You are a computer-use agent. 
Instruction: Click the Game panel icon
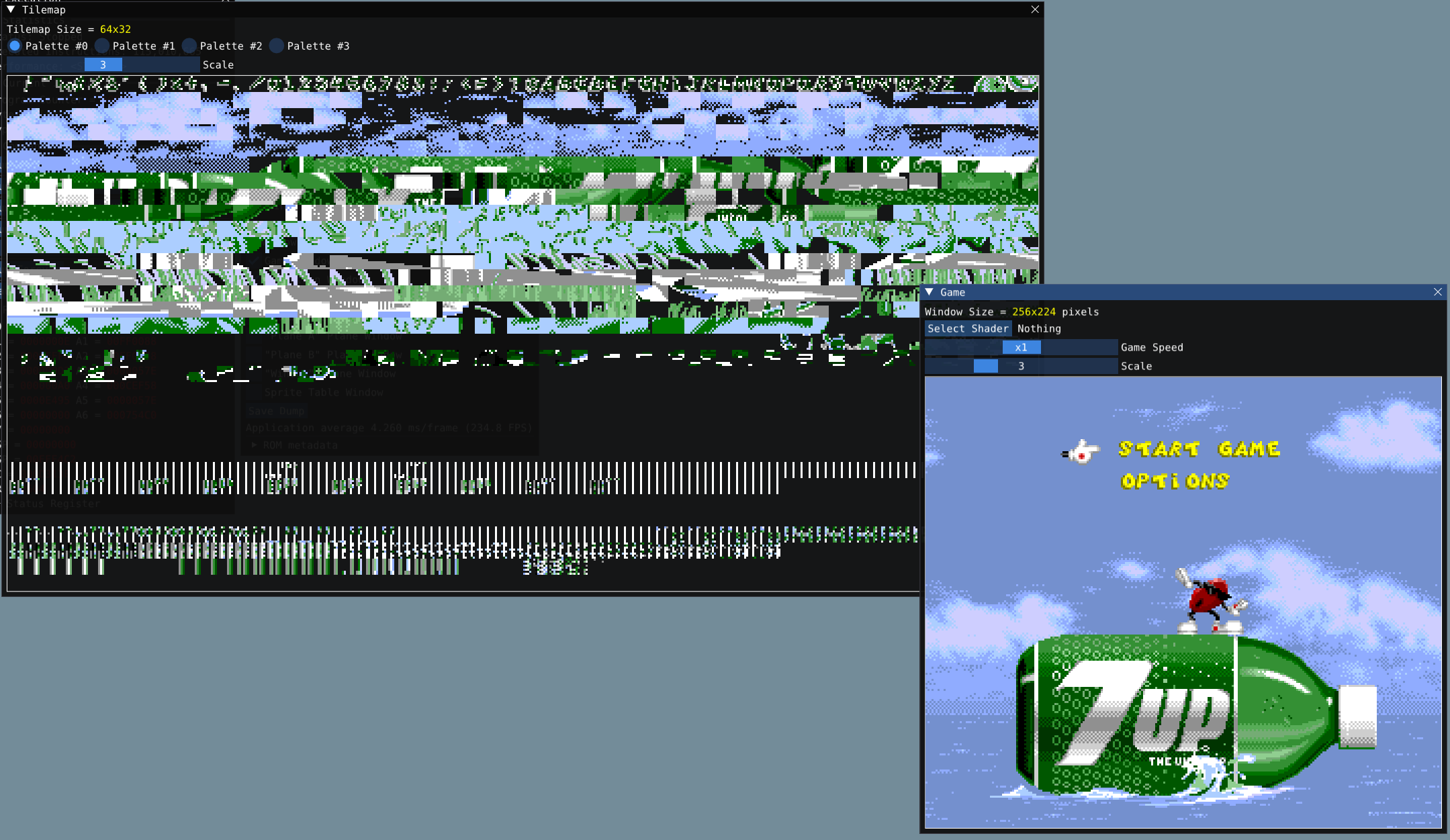pyautogui.click(x=930, y=293)
